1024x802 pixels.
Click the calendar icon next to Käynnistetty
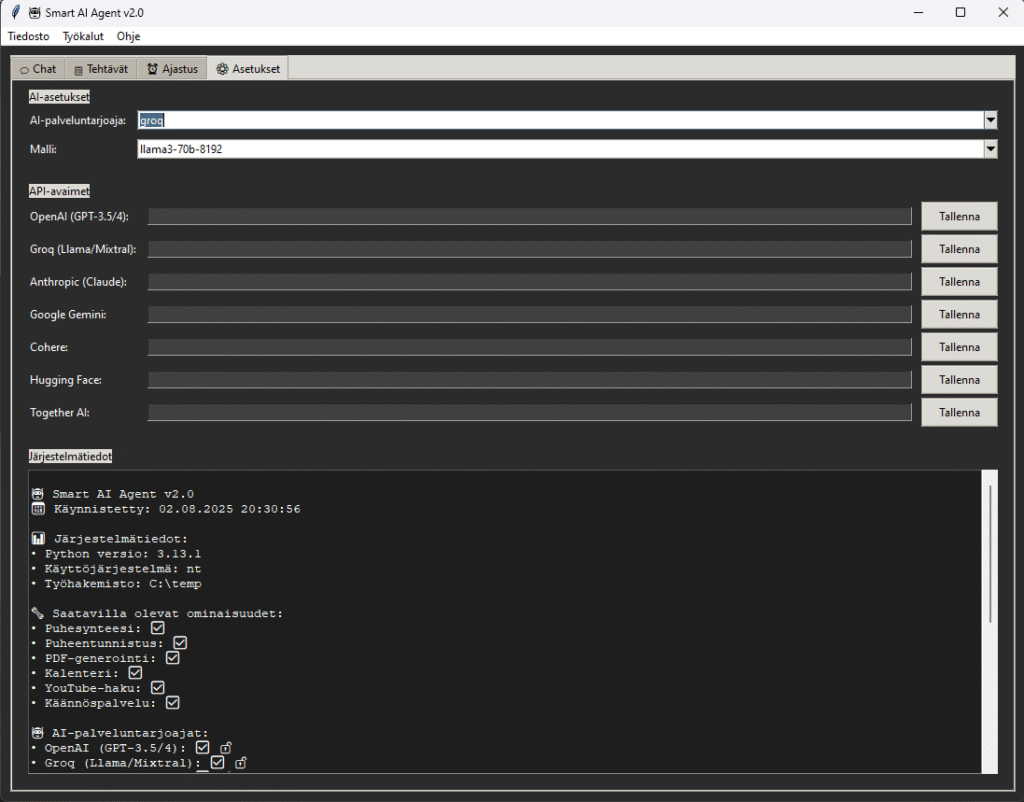pos(38,509)
